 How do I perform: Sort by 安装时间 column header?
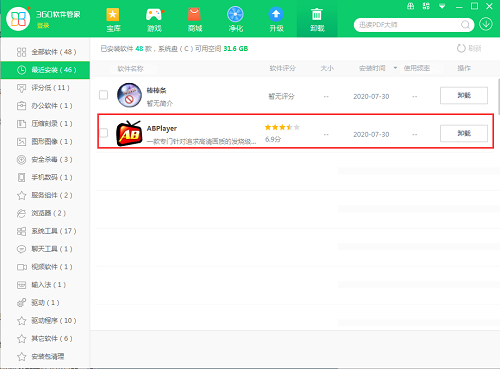(x=372, y=68)
